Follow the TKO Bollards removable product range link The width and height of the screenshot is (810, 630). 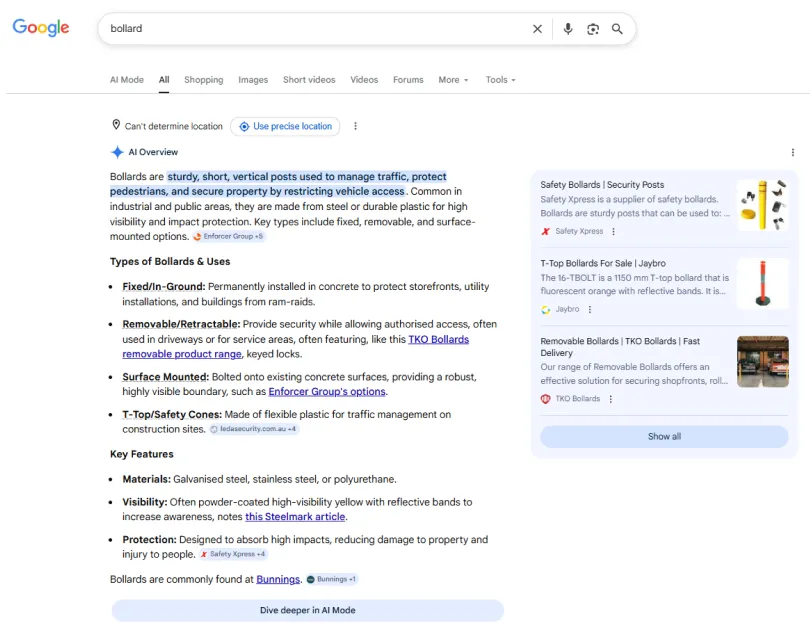[295, 346]
